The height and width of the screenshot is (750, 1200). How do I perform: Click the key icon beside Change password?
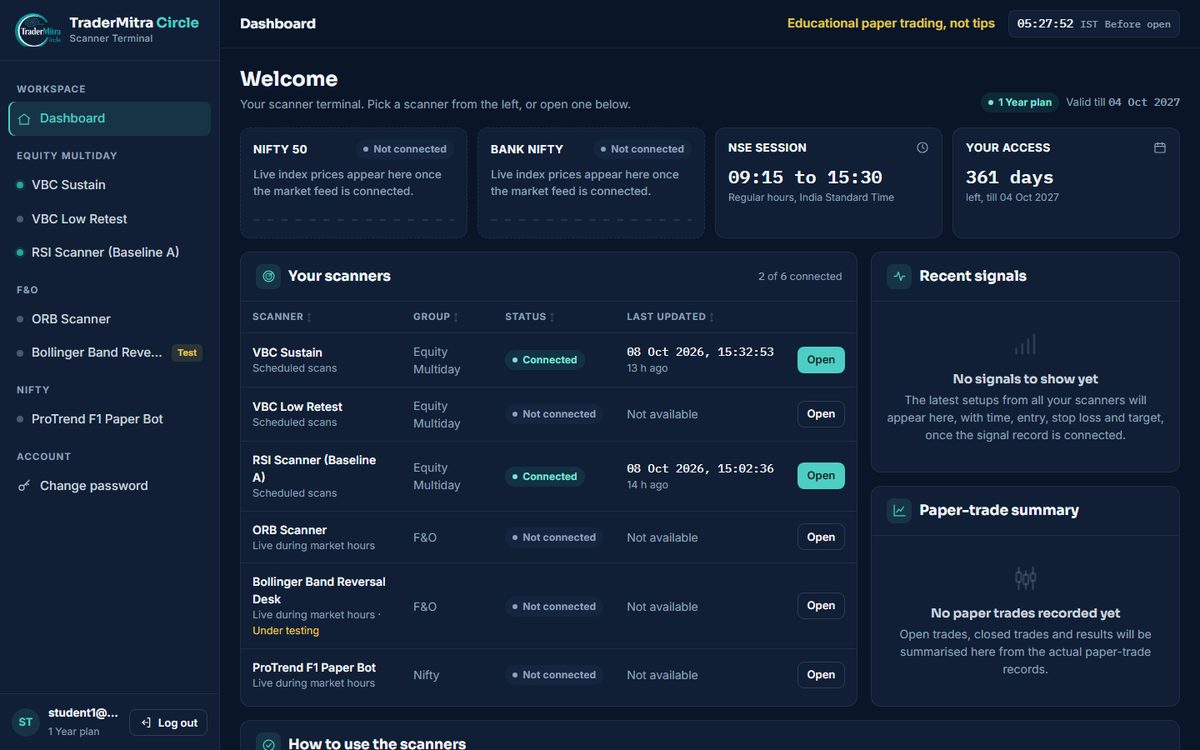click(24, 486)
